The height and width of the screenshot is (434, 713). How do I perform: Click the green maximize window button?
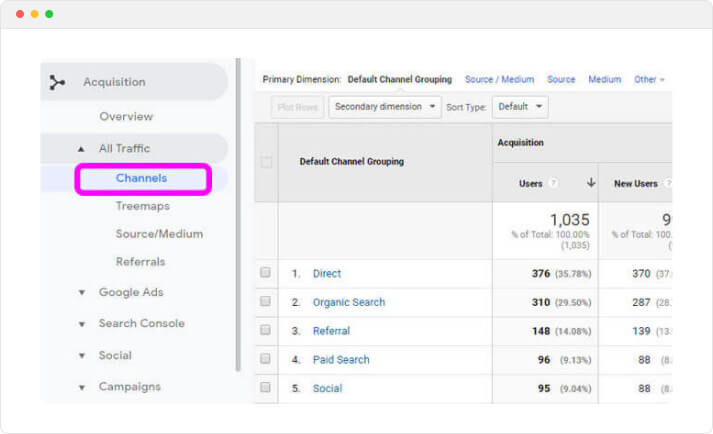point(49,14)
